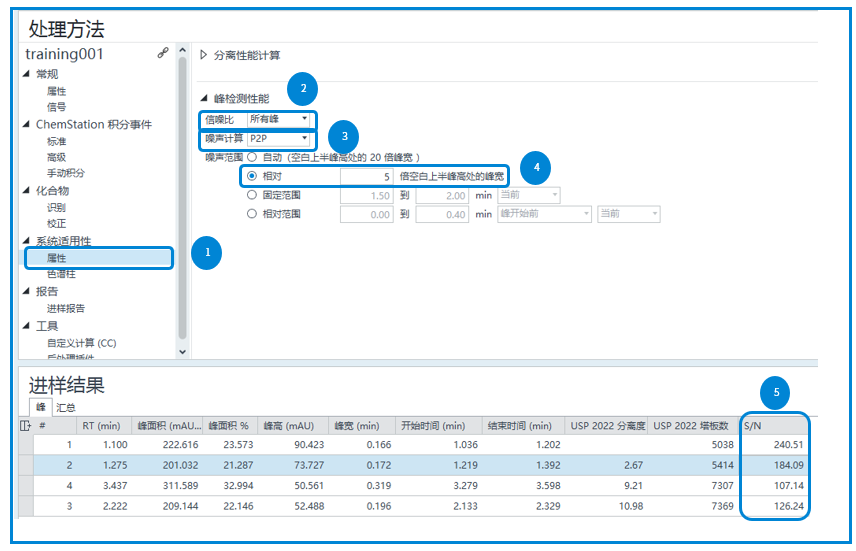Click the tree scrollbar down arrow
Viewport: 856px width, 551px height.
pos(182,352)
